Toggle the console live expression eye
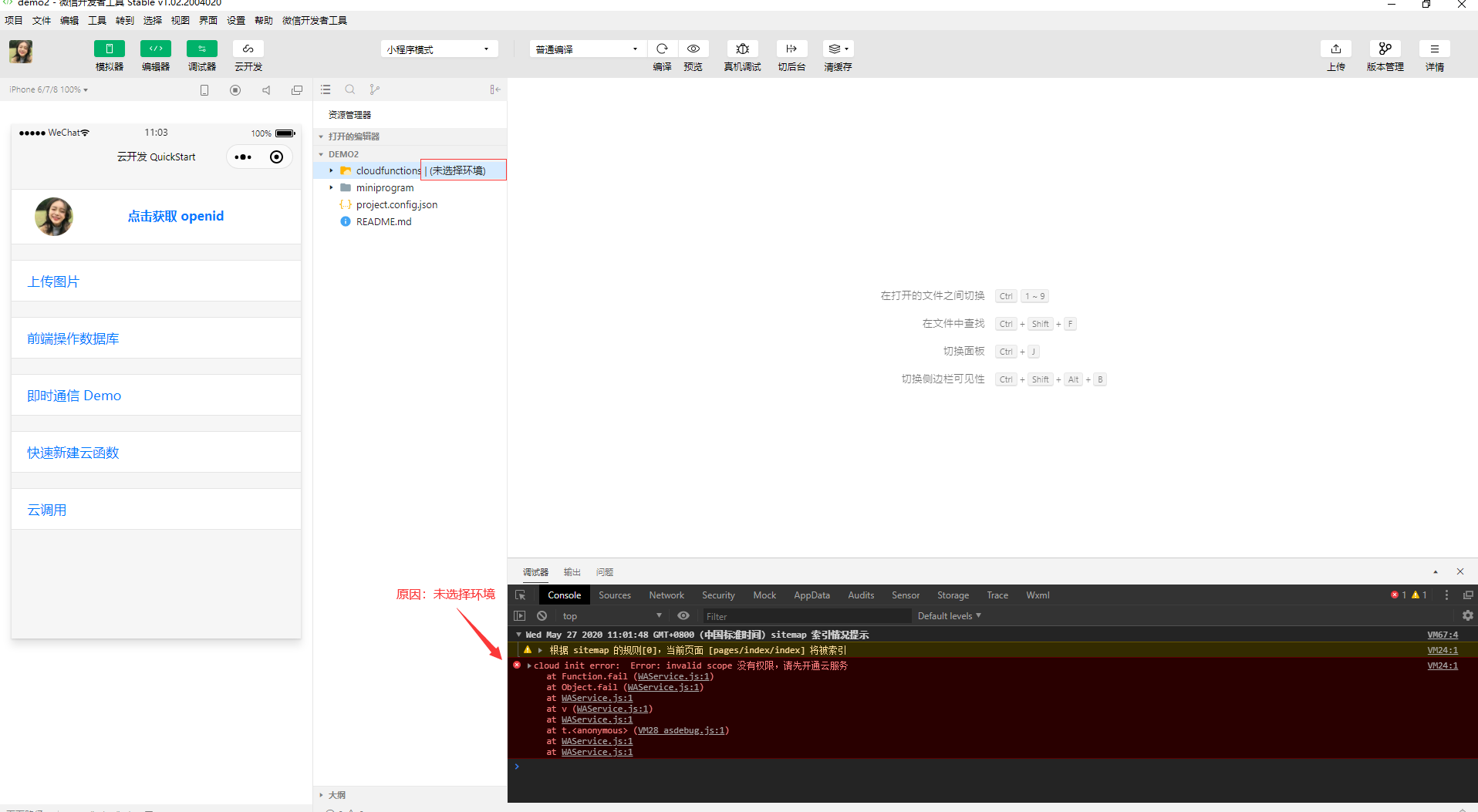 (683, 616)
